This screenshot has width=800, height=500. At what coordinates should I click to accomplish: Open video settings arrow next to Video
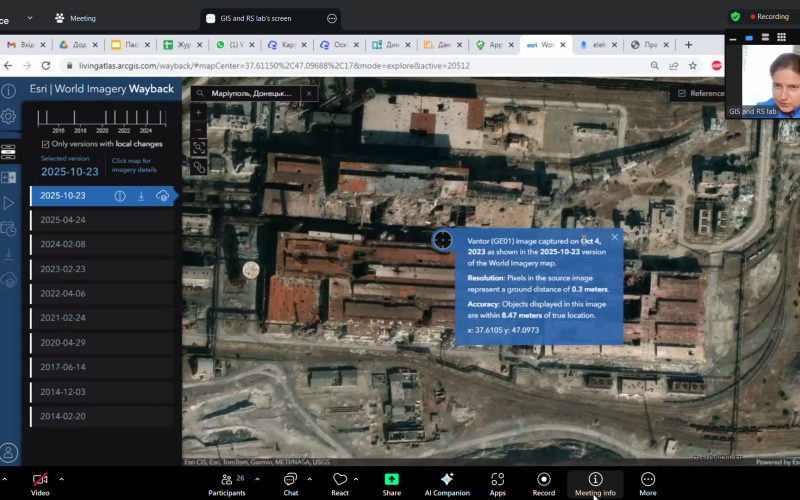(59, 479)
